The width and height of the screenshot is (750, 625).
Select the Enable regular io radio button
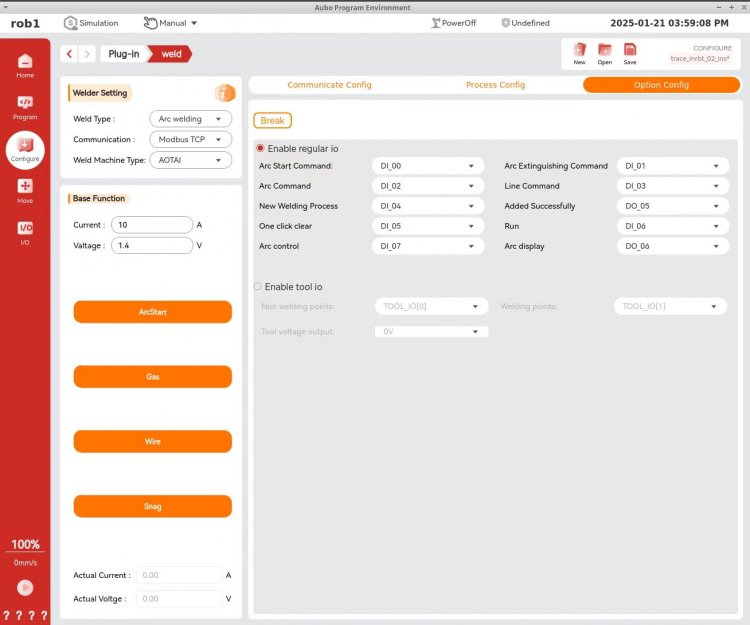[x=260, y=148]
